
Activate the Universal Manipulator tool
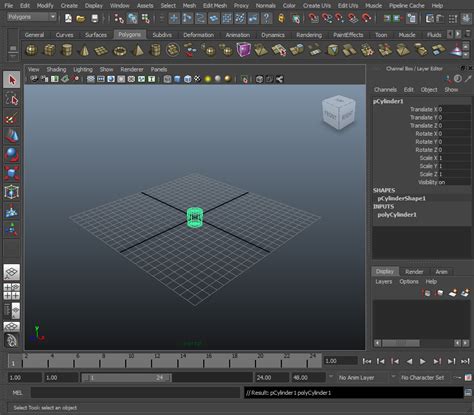[12, 192]
